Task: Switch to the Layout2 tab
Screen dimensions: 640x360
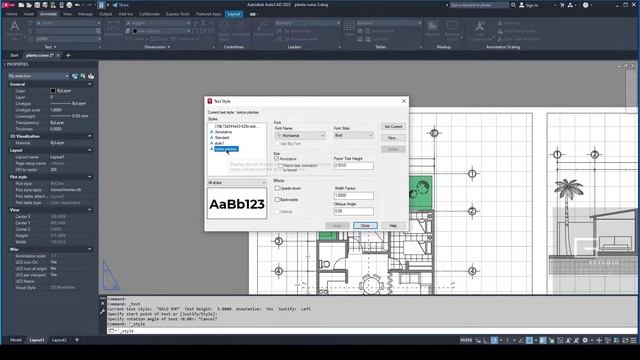Action: point(59,340)
